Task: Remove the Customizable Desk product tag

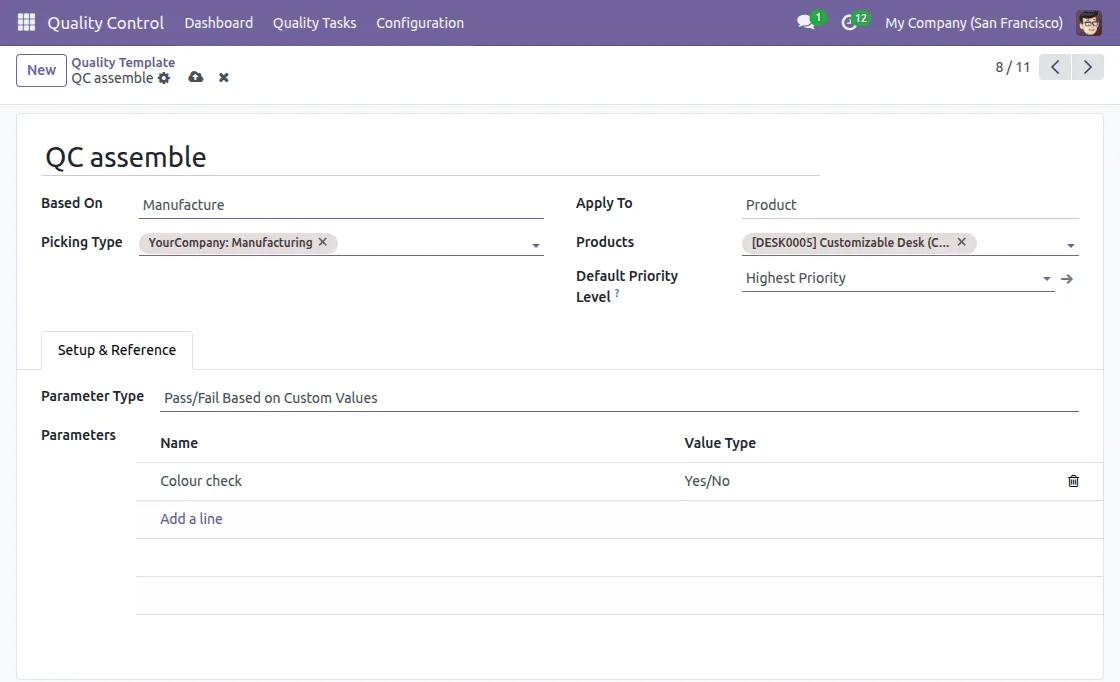Action: click(x=961, y=242)
